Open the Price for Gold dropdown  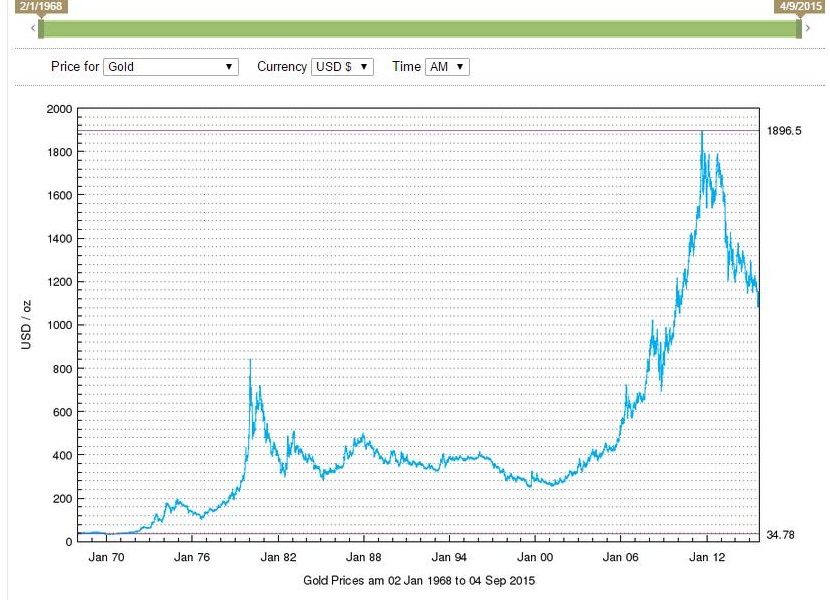coord(171,67)
